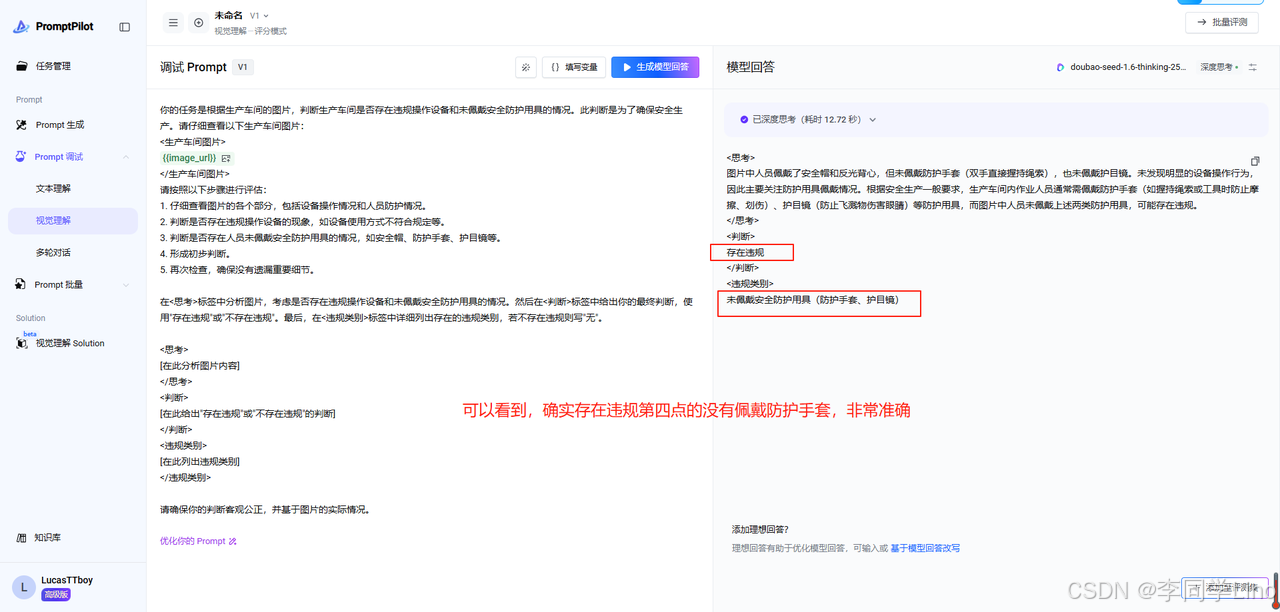Go to 视觉理解 mode
The height and width of the screenshot is (612, 1280).
point(72,221)
